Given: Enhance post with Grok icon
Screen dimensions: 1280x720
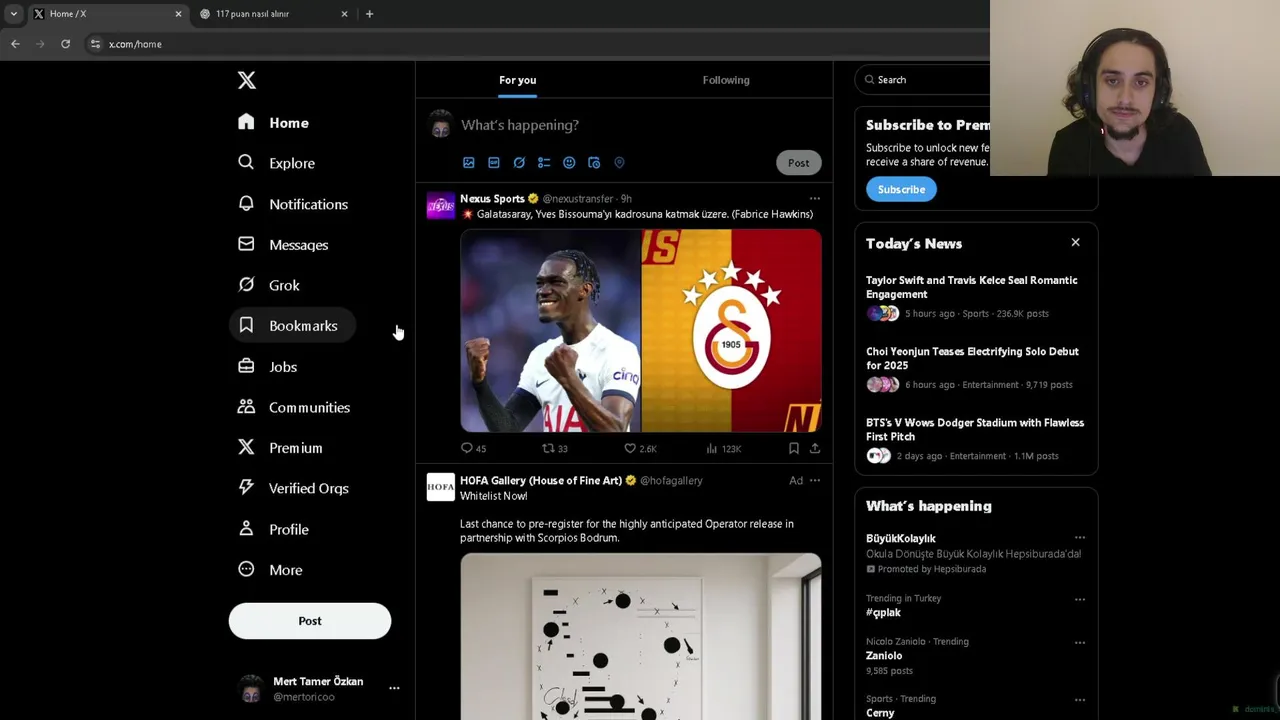Looking at the screenshot, I should pyautogui.click(x=519, y=162).
